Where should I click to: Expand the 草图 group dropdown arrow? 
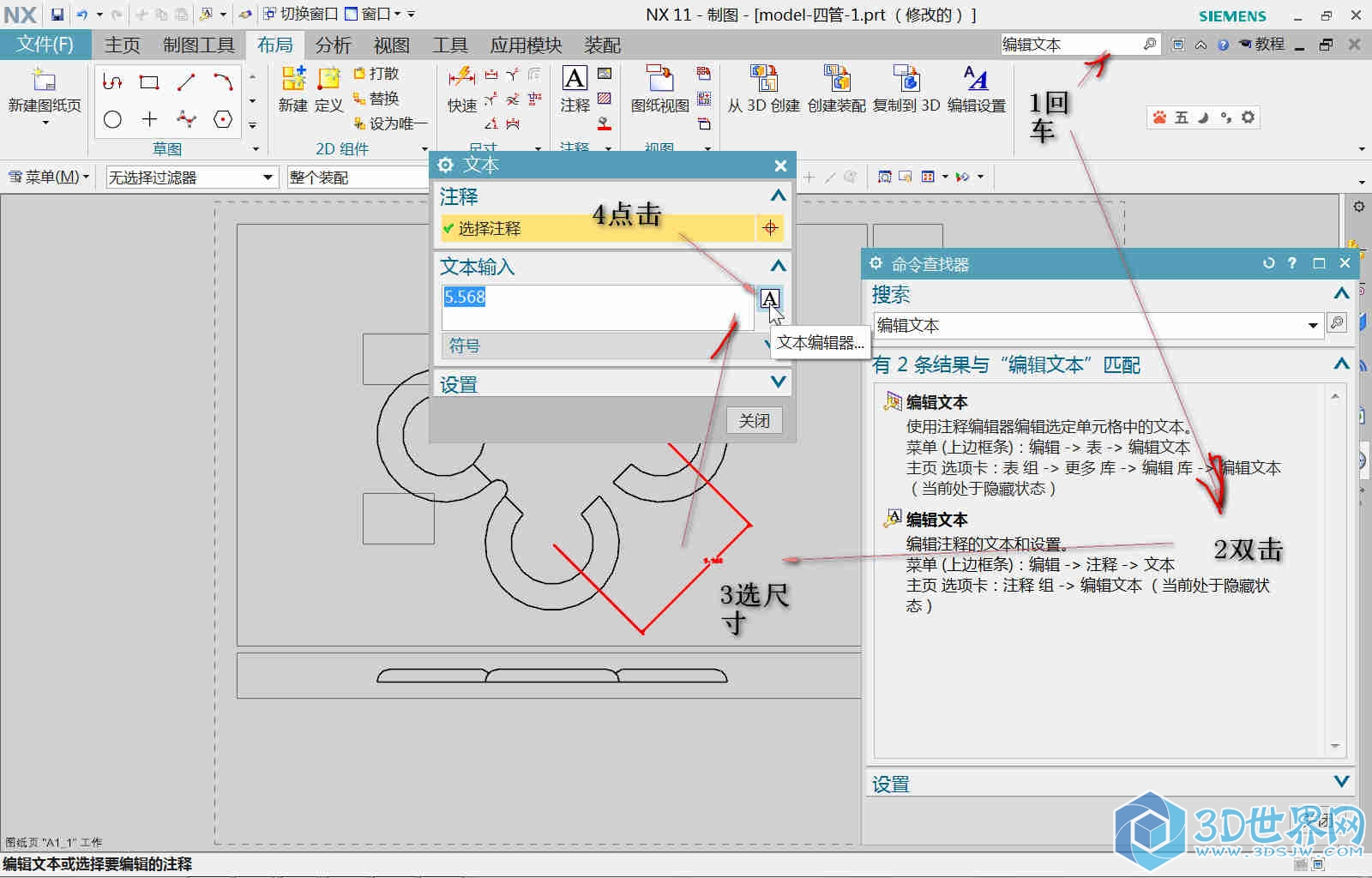tap(255, 149)
